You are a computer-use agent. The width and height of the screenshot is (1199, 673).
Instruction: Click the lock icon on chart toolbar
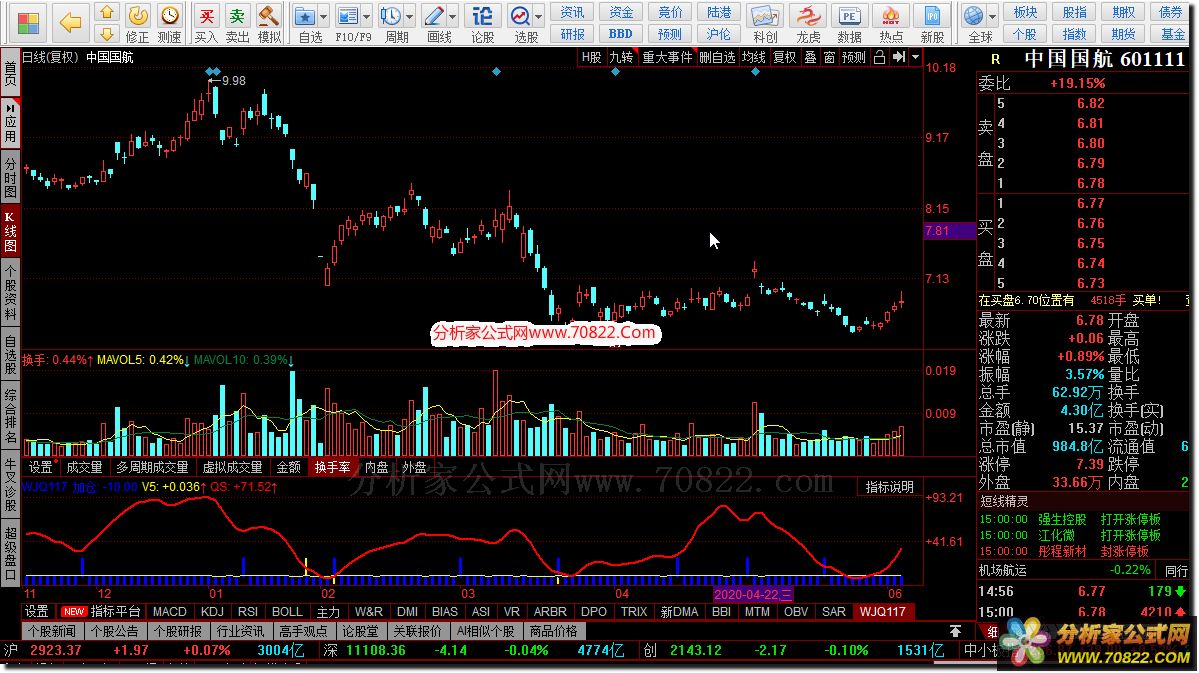[879, 57]
